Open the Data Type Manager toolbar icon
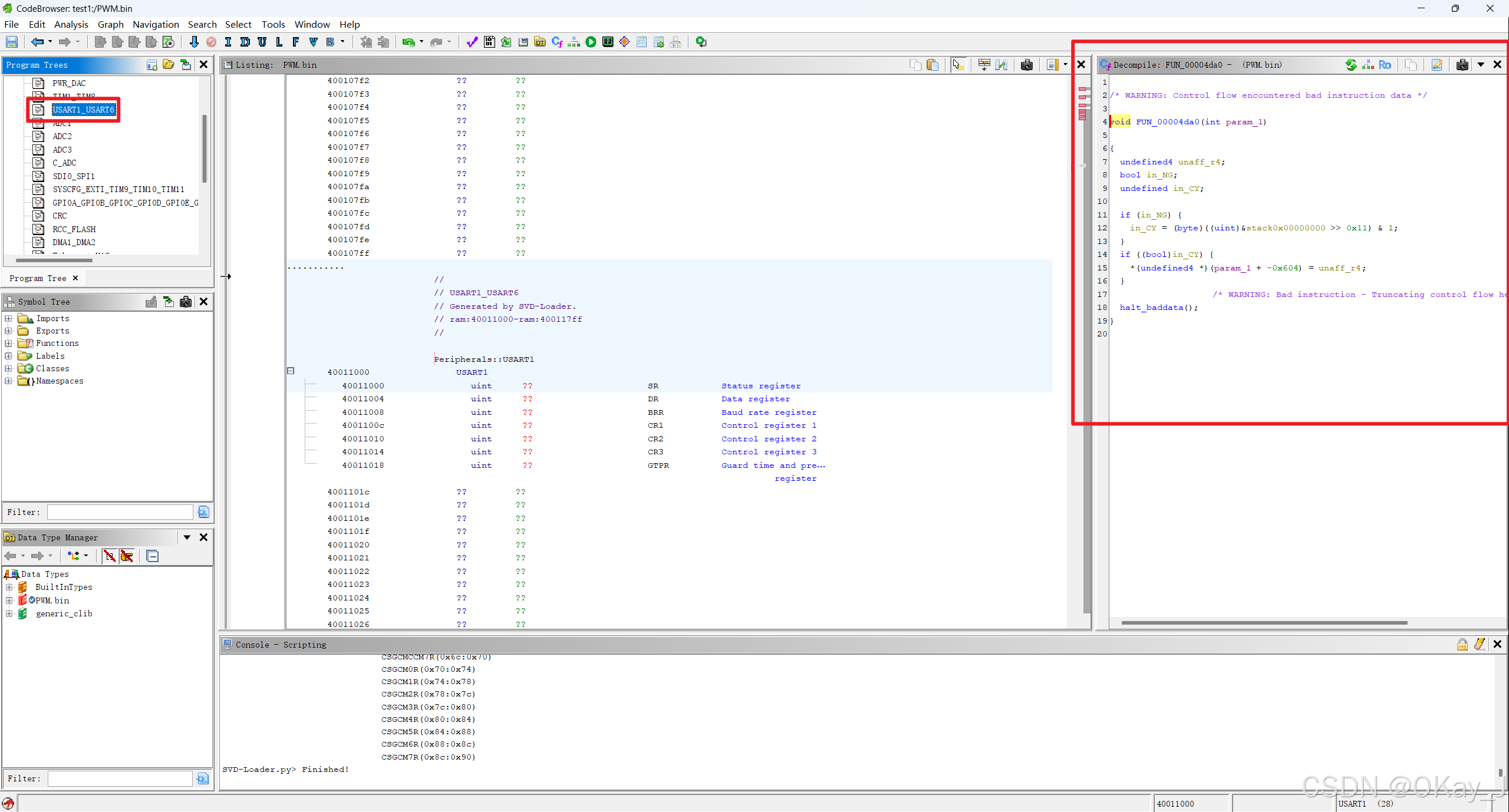The image size is (1509, 812). (539, 42)
